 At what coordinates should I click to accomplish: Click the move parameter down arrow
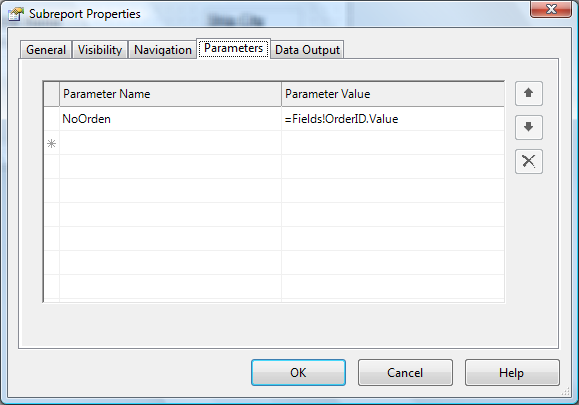(x=529, y=127)
